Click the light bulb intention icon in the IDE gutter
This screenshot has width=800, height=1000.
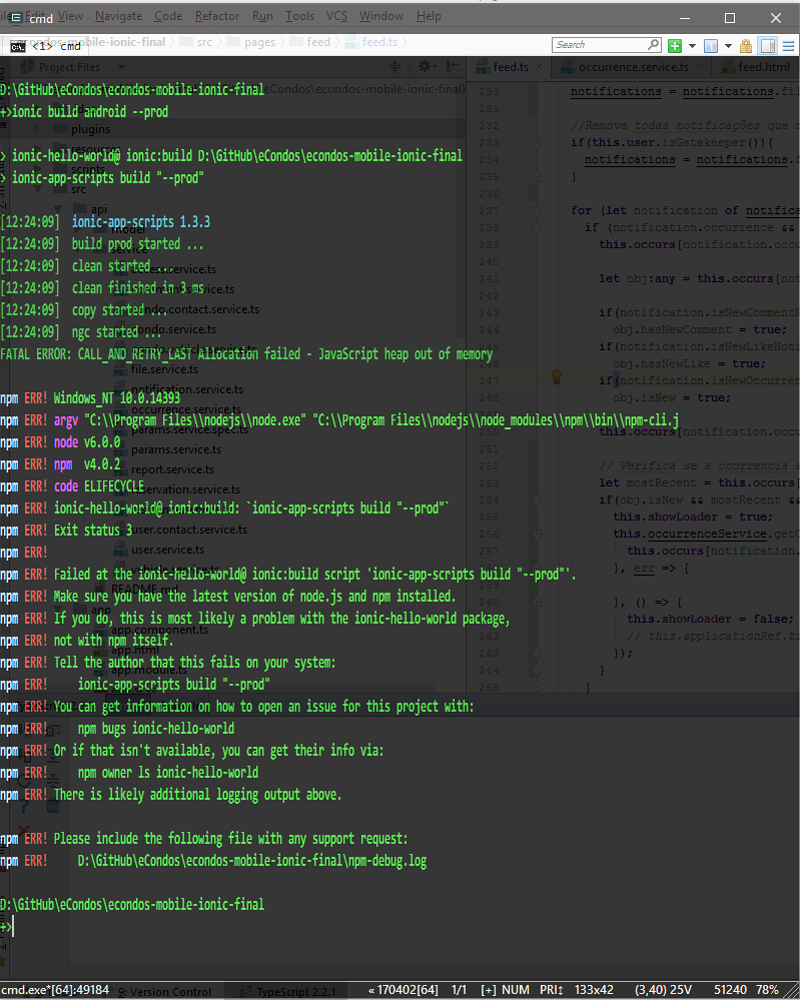(556, 377)
